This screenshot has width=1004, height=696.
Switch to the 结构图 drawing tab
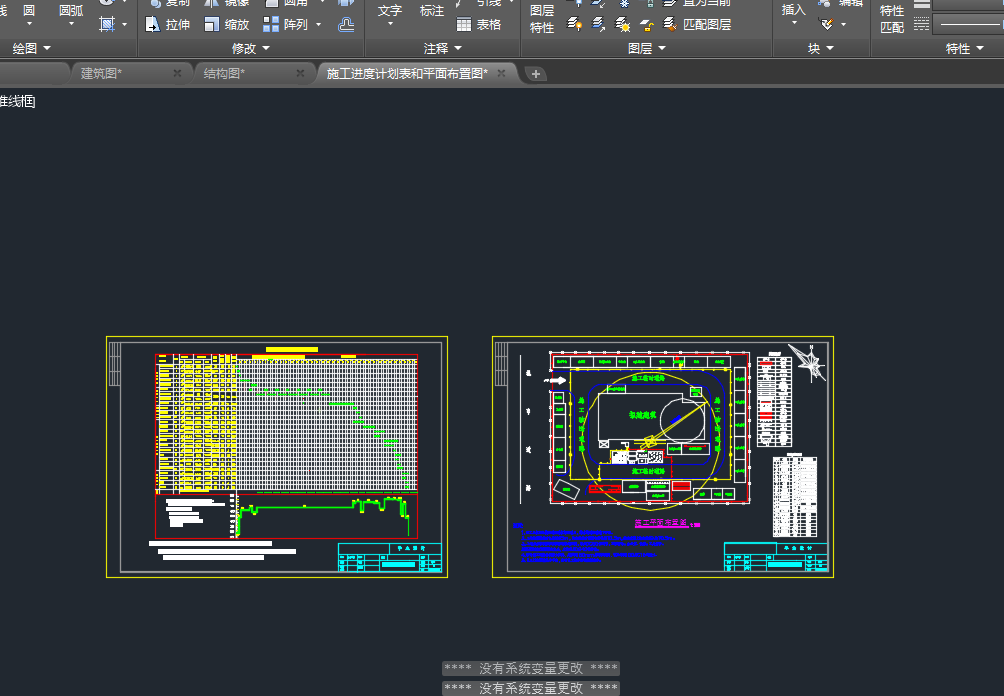[x=224, y=73]
